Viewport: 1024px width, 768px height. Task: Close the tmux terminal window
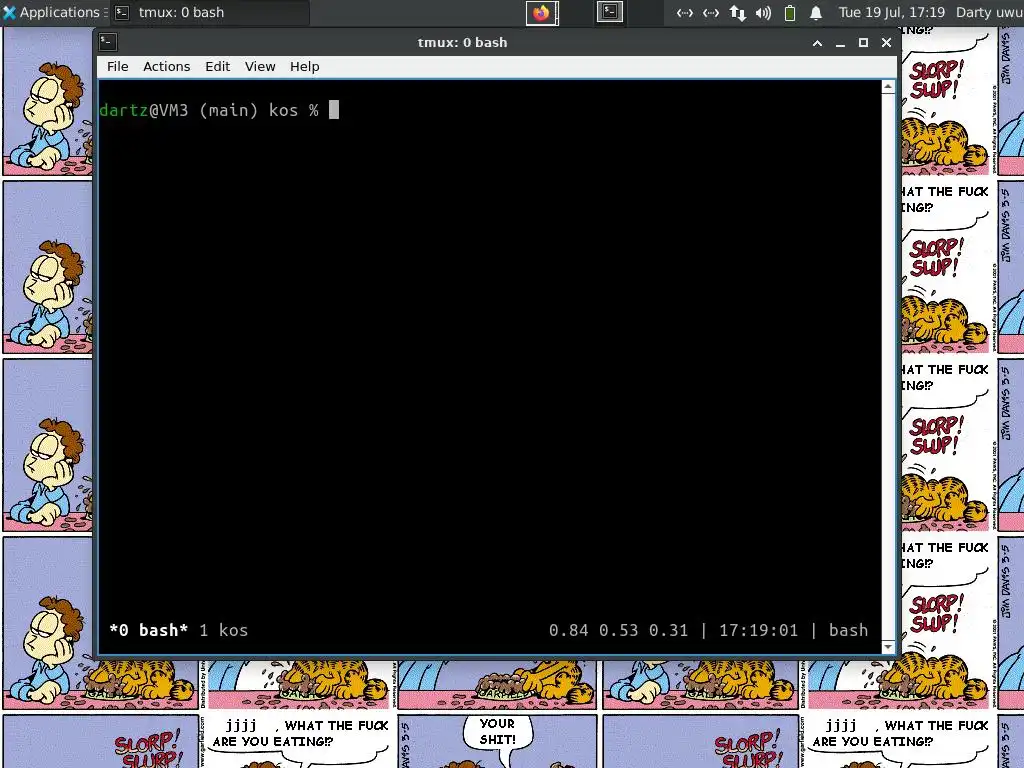pyautogui.click(x=886, y=42)
